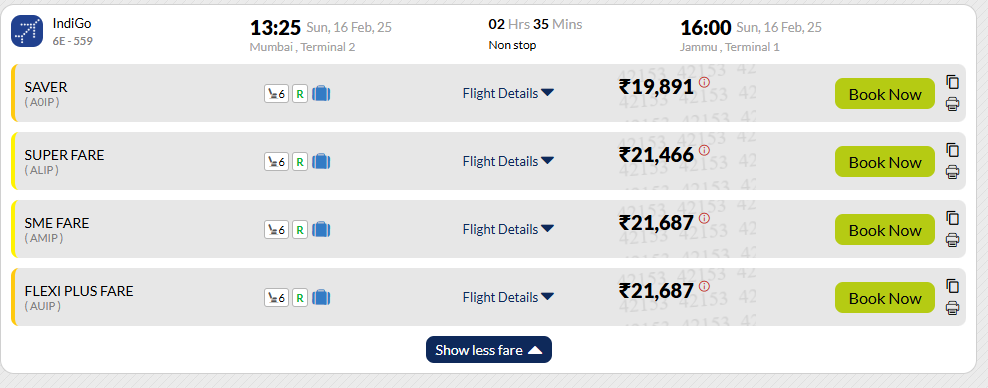988x388 pixels.
Task: Click the IndiGo airline logo
Action: pos(27,31)
